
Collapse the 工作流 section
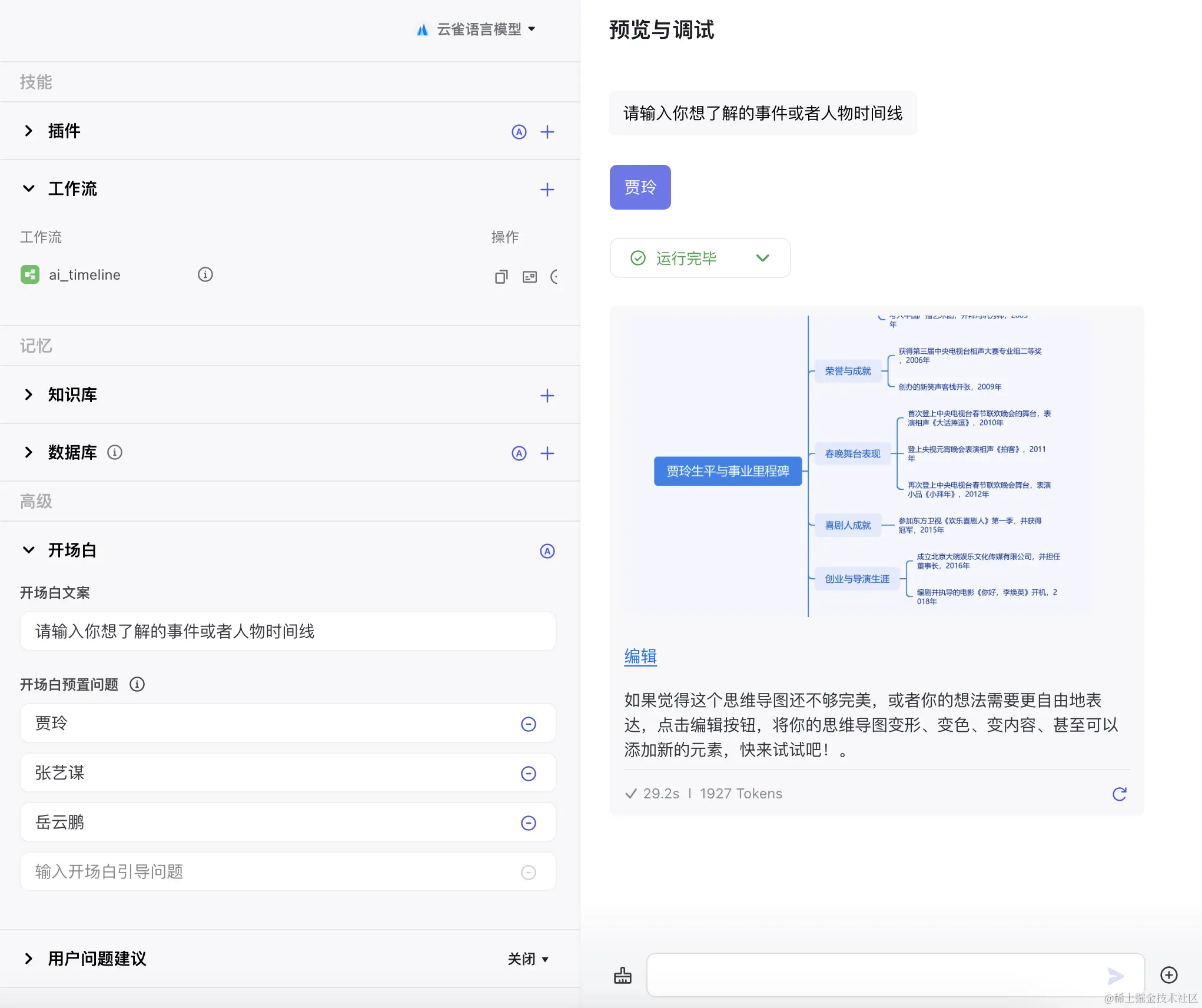point(28,188)
